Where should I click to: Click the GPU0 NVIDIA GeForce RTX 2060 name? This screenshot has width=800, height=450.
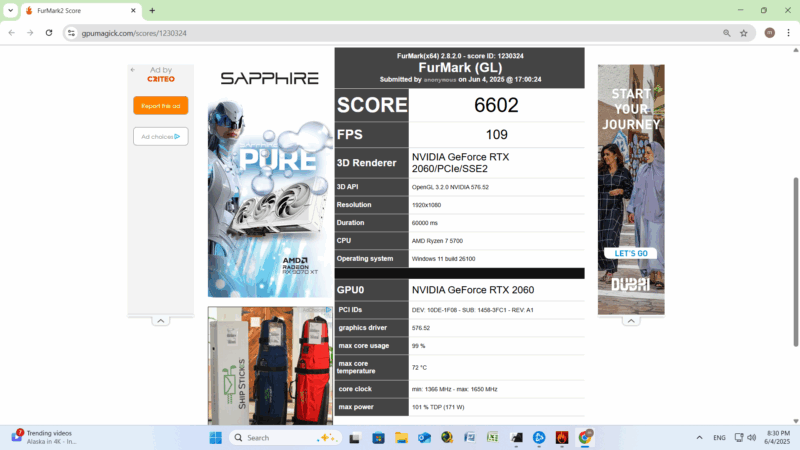473,290
